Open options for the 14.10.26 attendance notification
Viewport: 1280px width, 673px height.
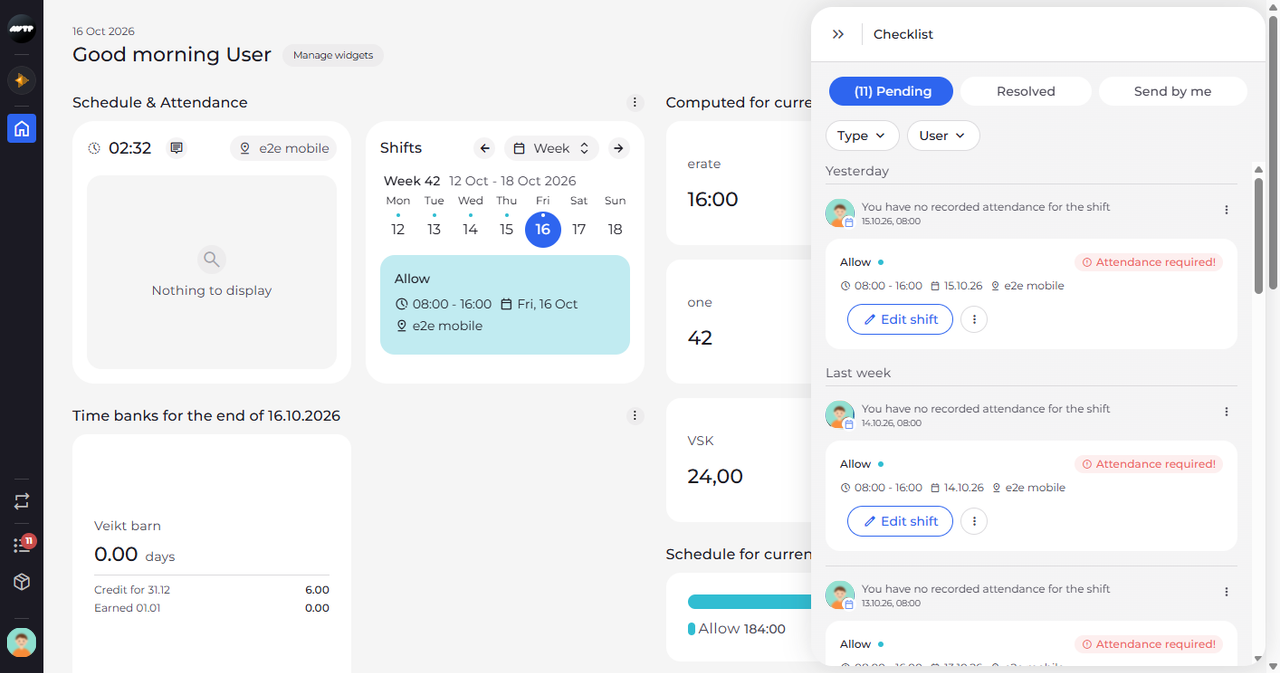(1227, 412)
